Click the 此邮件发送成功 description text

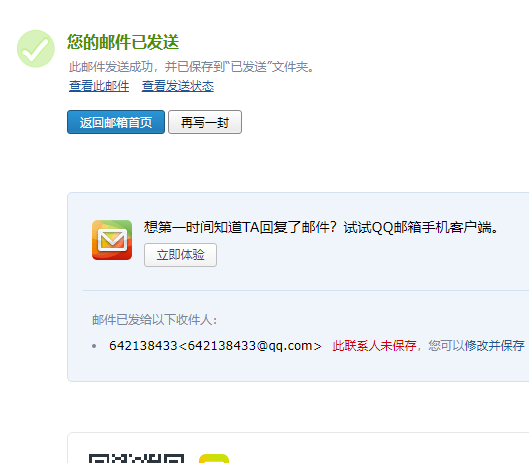click(x=192, y=67)
